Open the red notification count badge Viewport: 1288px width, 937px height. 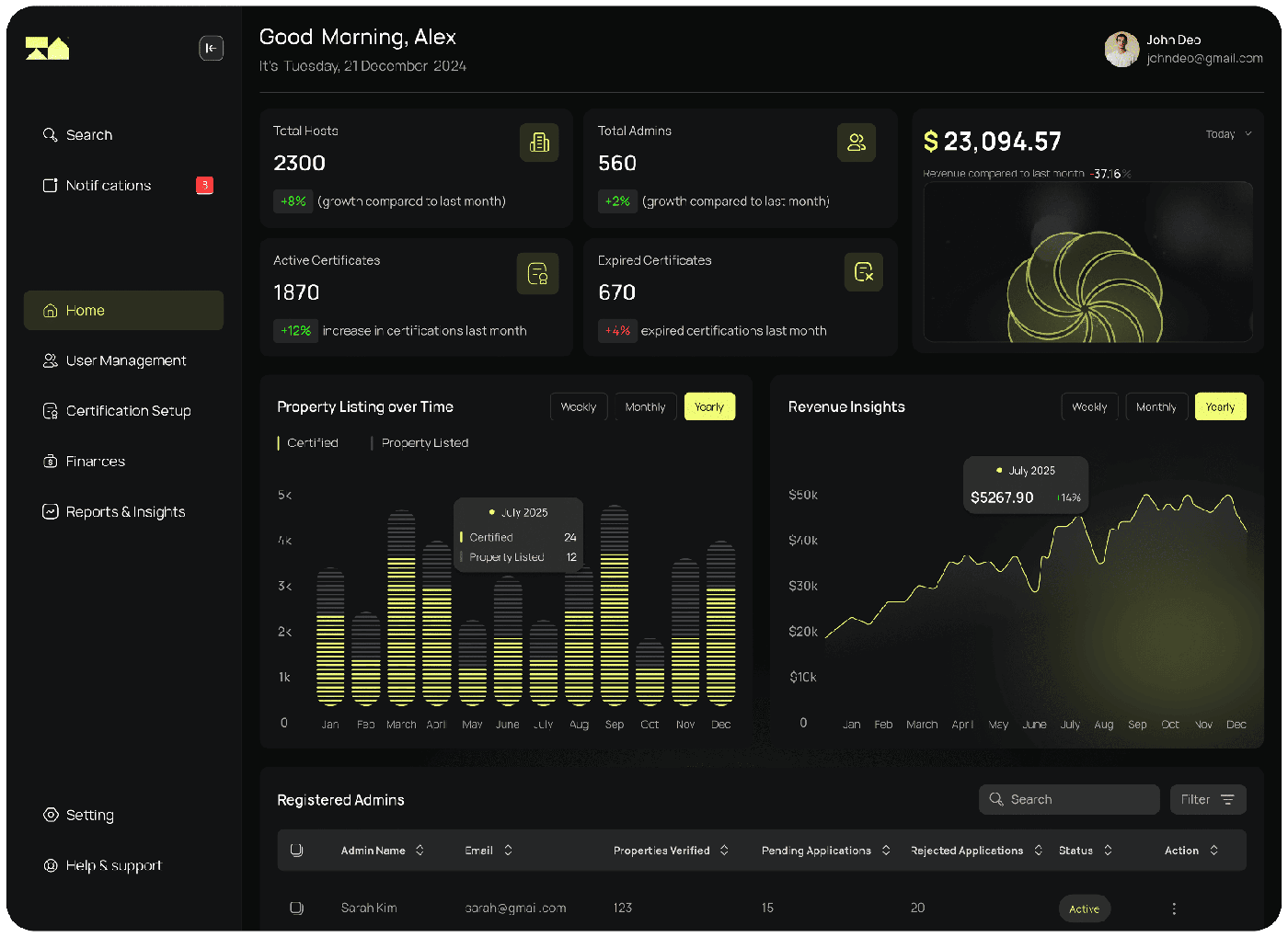point(205,186)
